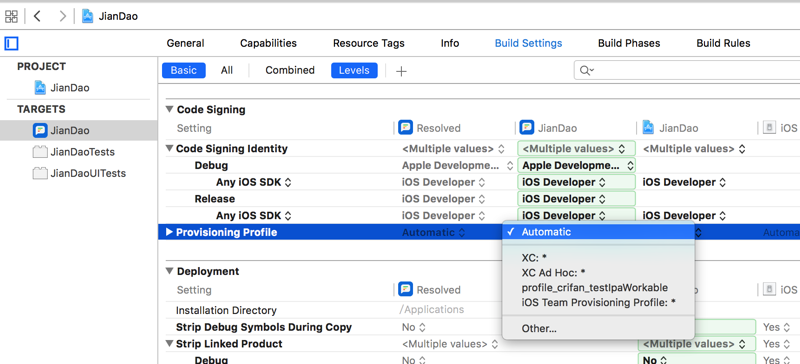Enable the Levels view mode
Screen dimensions: 800x364
[x=354, y=70]
